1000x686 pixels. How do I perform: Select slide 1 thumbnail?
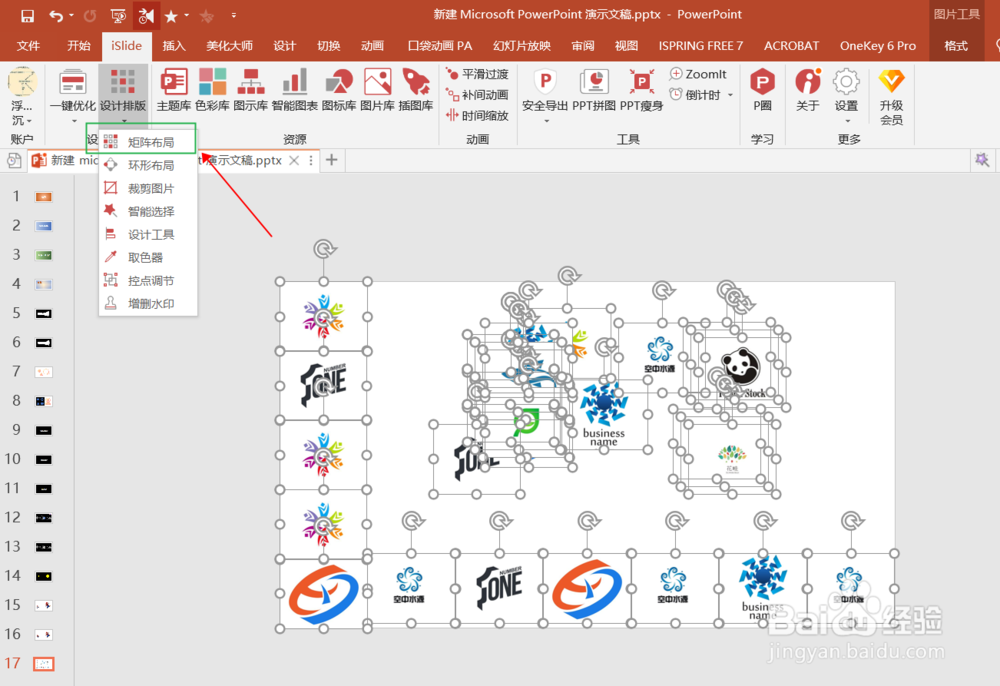coord(43,197)
